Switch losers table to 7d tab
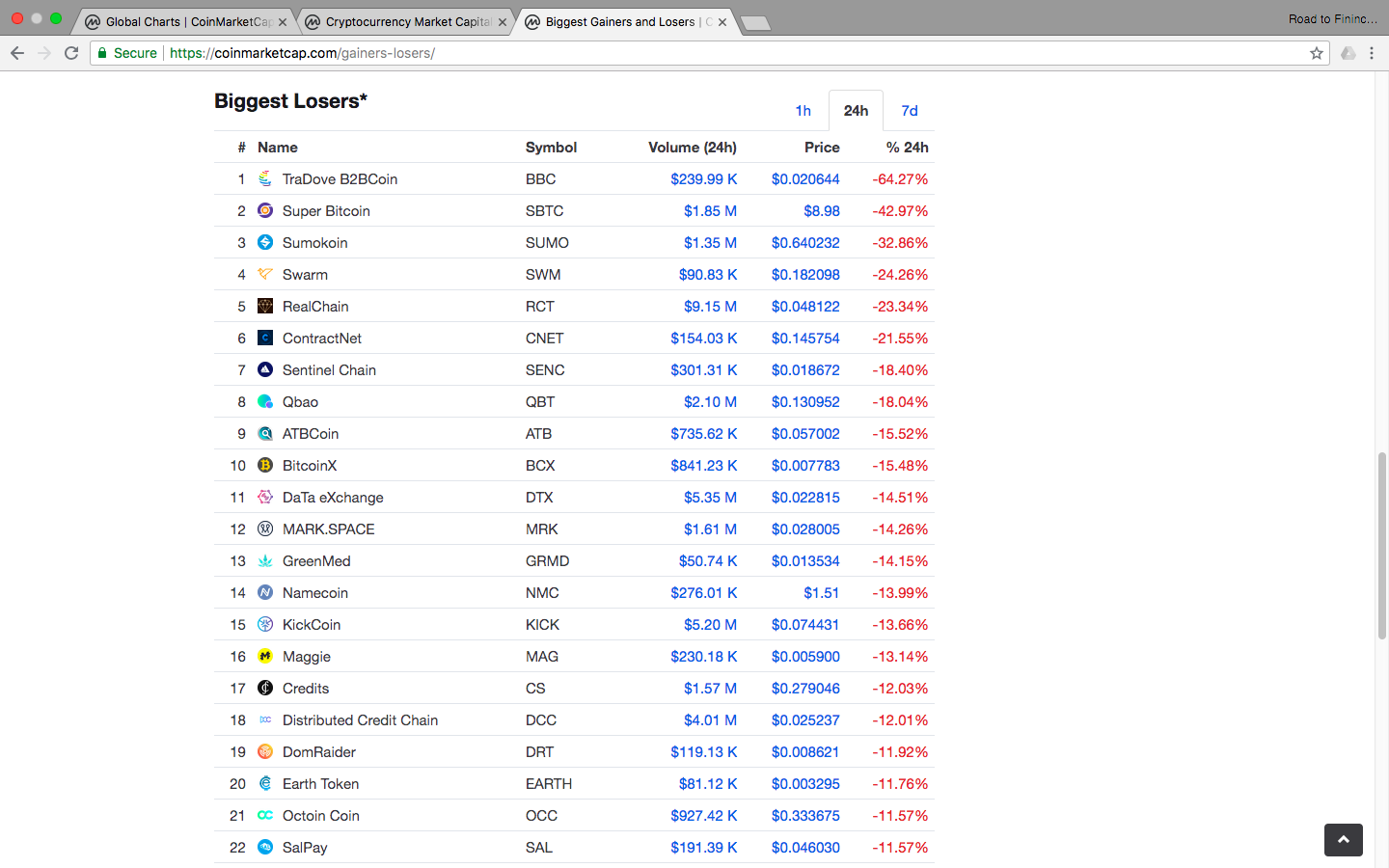 click(910, 111)
